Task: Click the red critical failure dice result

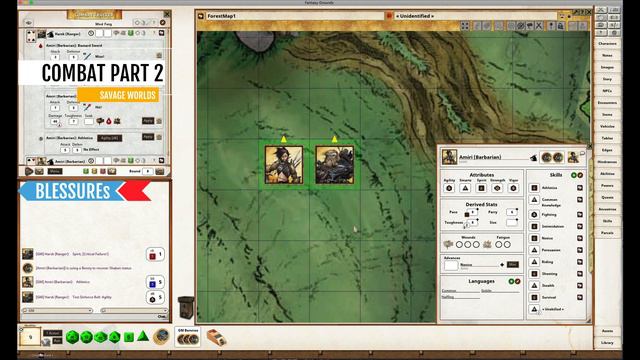Action: pyautogui.click(x=155, y=254)
